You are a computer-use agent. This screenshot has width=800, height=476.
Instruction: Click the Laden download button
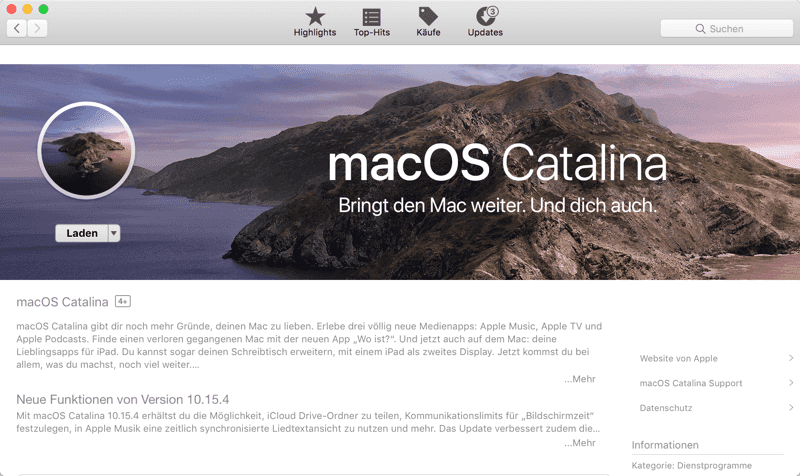pos(82,233)
